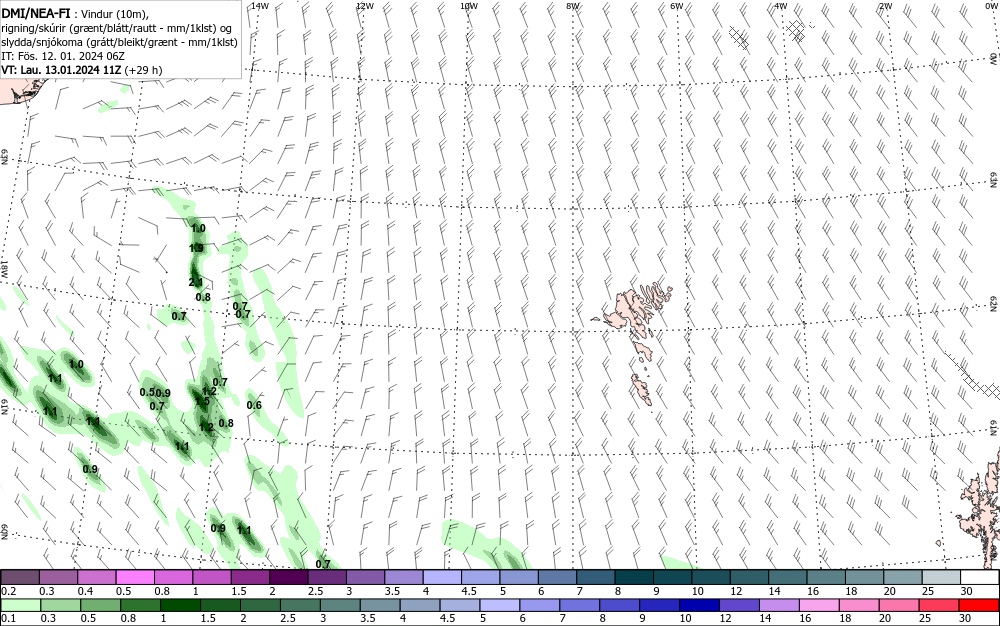
Task: Click the 'rigning/skúrir' legend description line
Action: [116, 28]
